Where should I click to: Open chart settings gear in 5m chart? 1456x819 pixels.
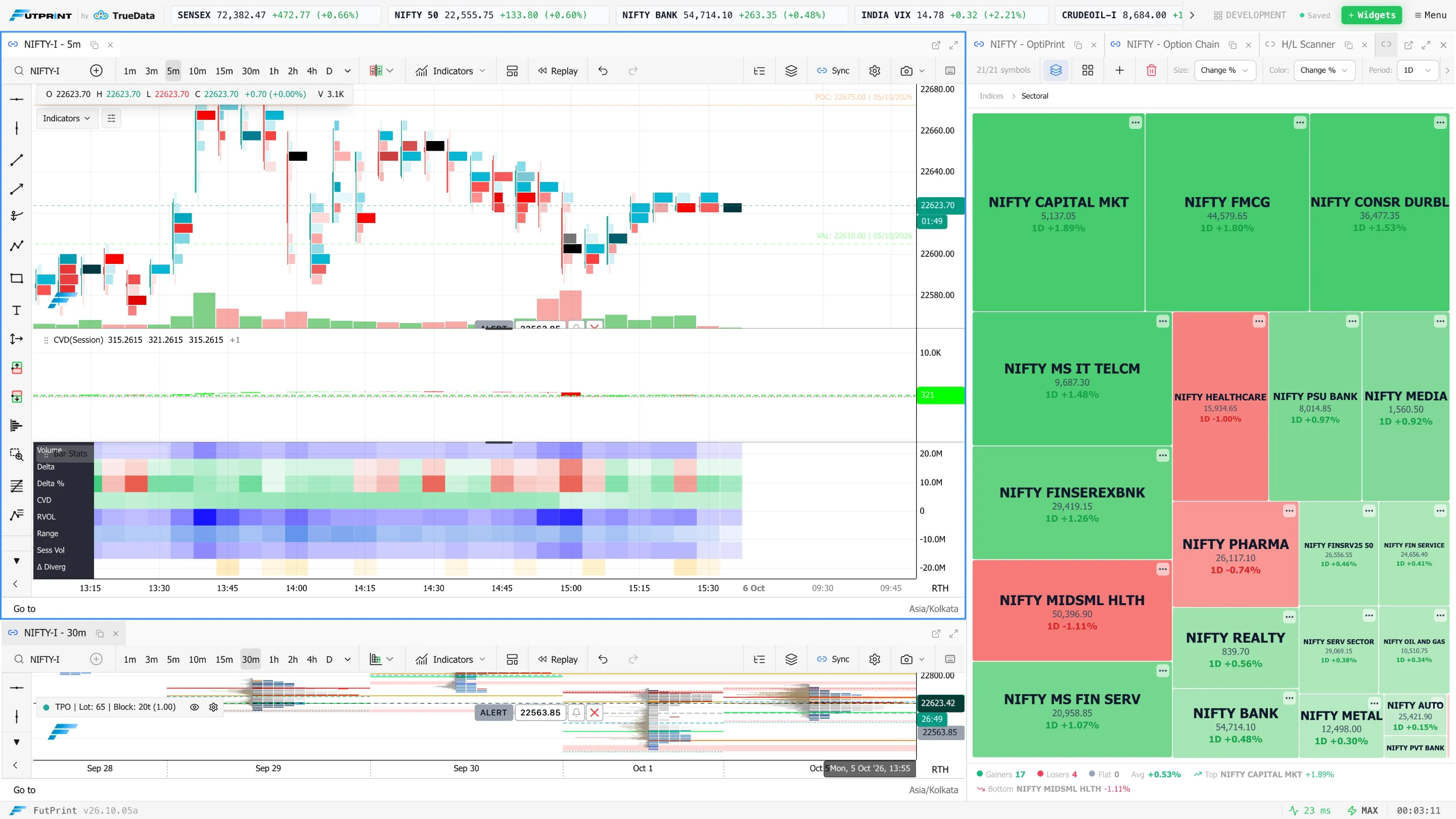[x=875, y=71]
